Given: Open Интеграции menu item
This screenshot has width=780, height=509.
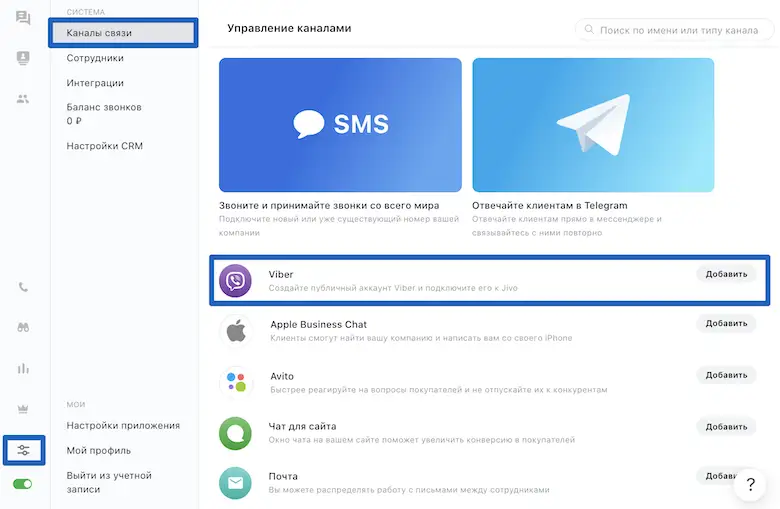Looking at the screenshot, I should click(95, 83).
